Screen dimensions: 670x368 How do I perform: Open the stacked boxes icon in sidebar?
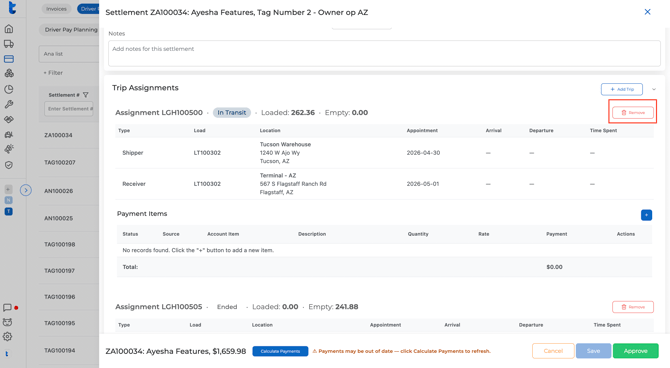tap(9, 74)
